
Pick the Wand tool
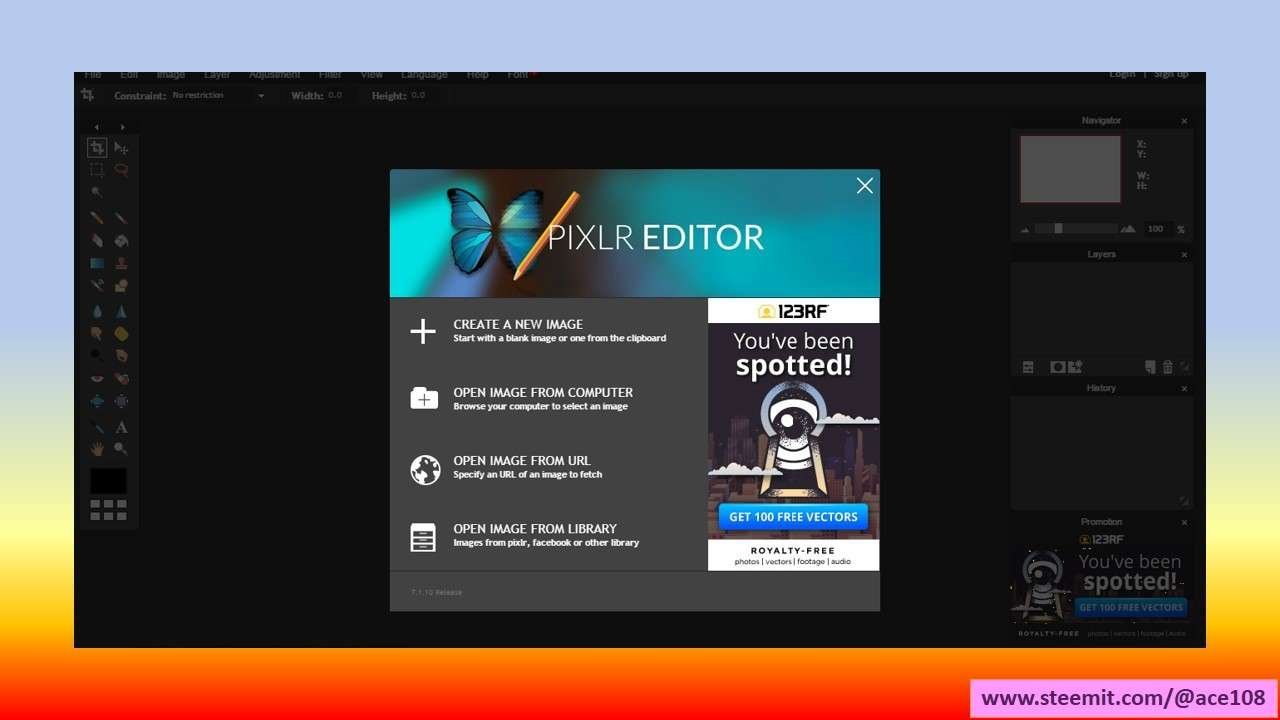coord(97,192)
